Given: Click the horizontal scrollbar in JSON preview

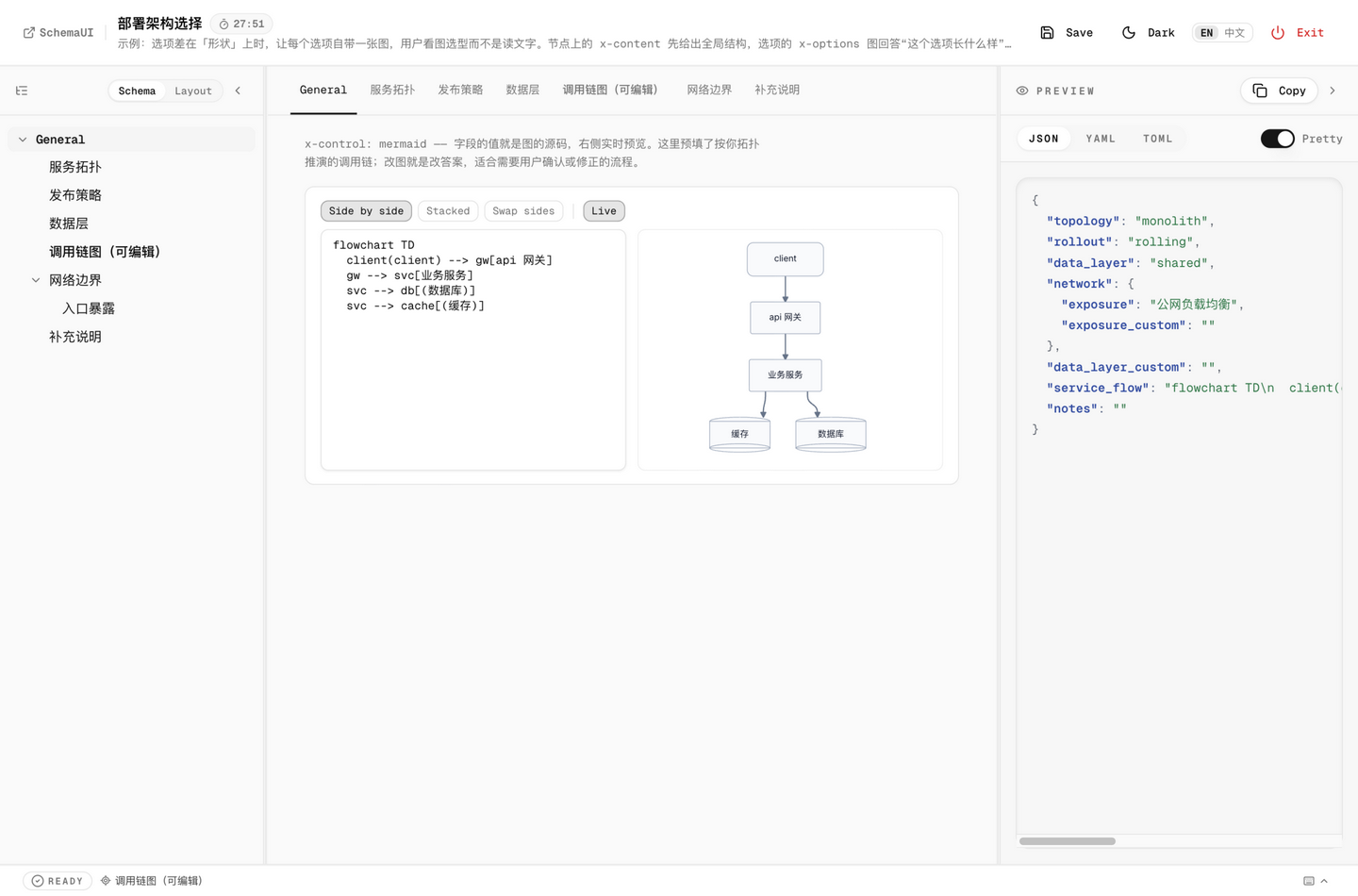Looking at the screenshot, I should (1068, 840).
